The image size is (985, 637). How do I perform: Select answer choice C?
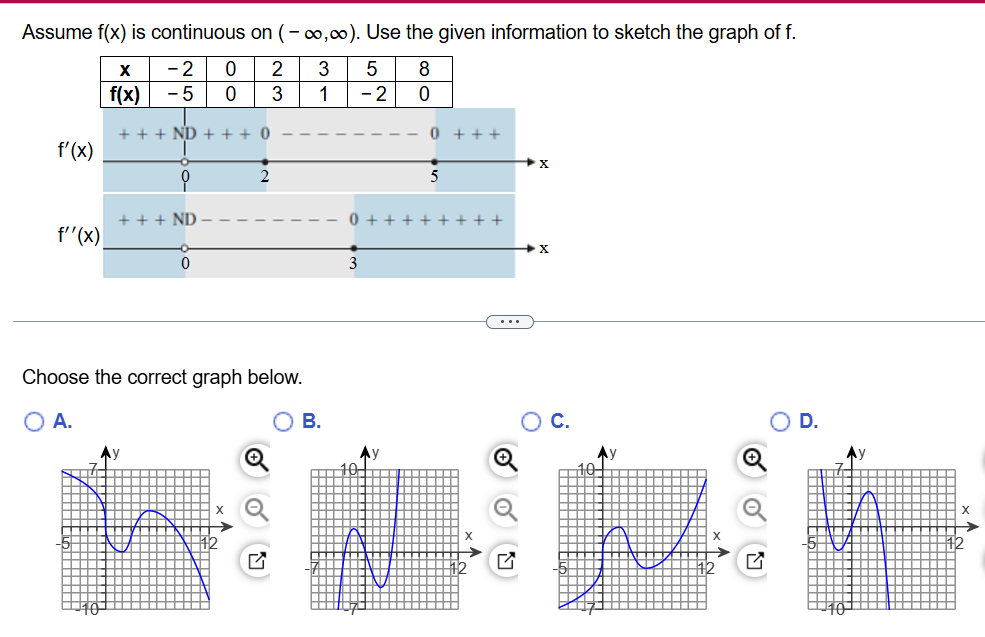532,420
